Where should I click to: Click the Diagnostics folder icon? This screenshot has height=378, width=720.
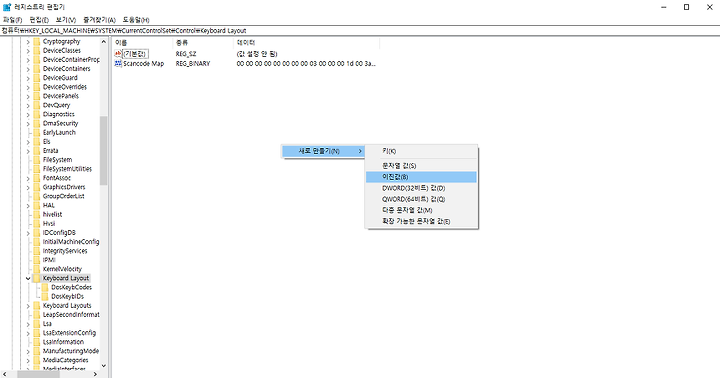(37, 114)
